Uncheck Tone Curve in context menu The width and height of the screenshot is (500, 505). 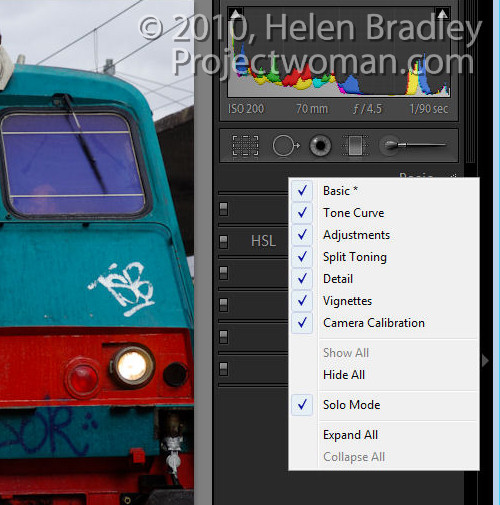pyautogui.click(x=384, y=213)
